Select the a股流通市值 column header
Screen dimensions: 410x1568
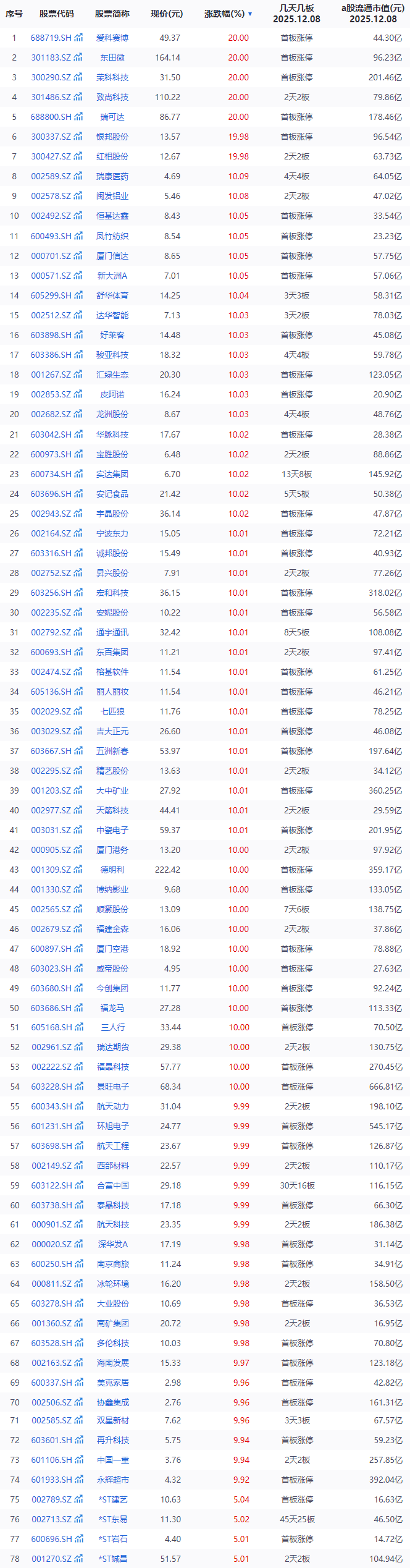372,14
